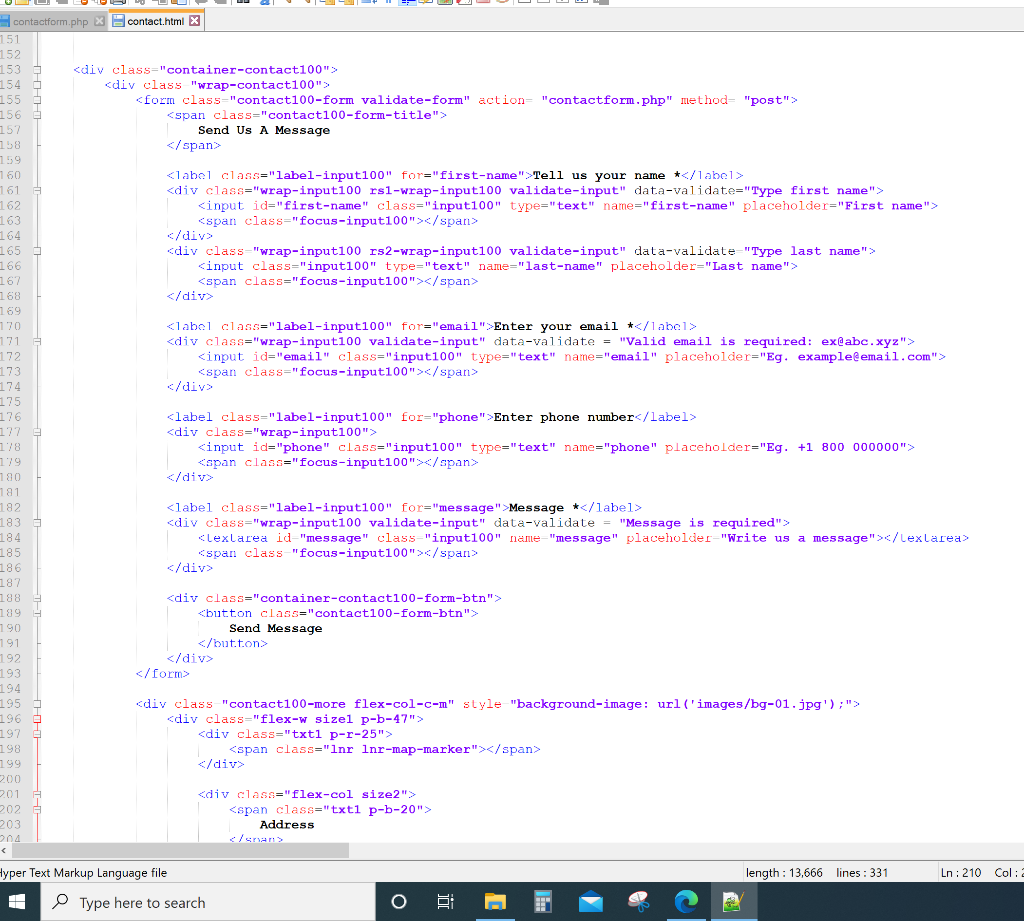Open File Explorer from the taskbar
Screen dimensions: 1024x921
click(495, 902)
